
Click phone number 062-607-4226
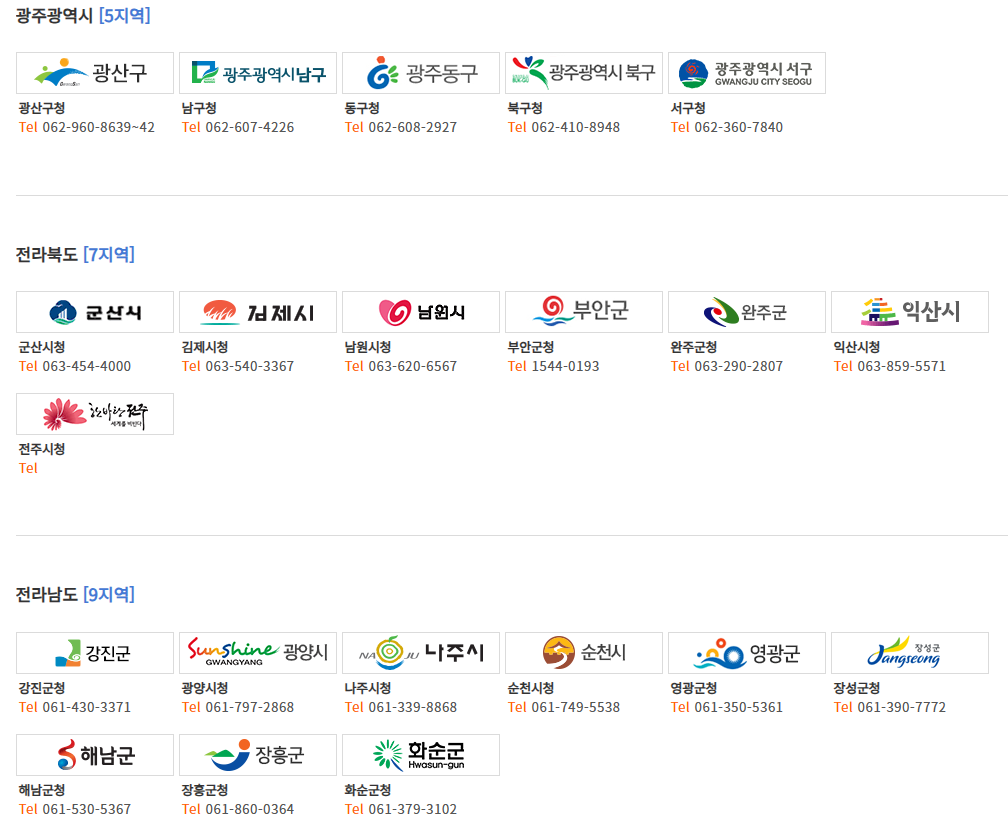tap(250, 127)
